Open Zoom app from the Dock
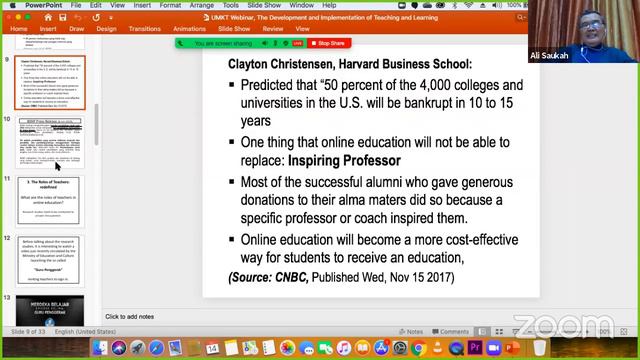The image size is (640, 360). pos(493,348)
